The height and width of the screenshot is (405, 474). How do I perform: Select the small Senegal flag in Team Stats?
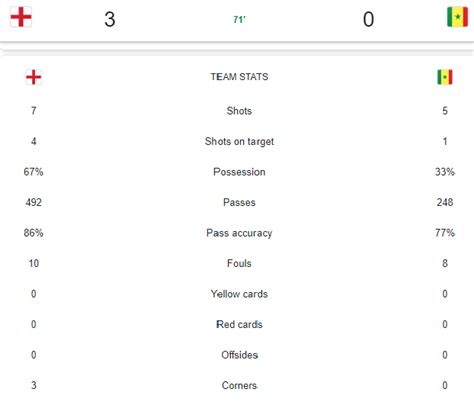(445, 77)
